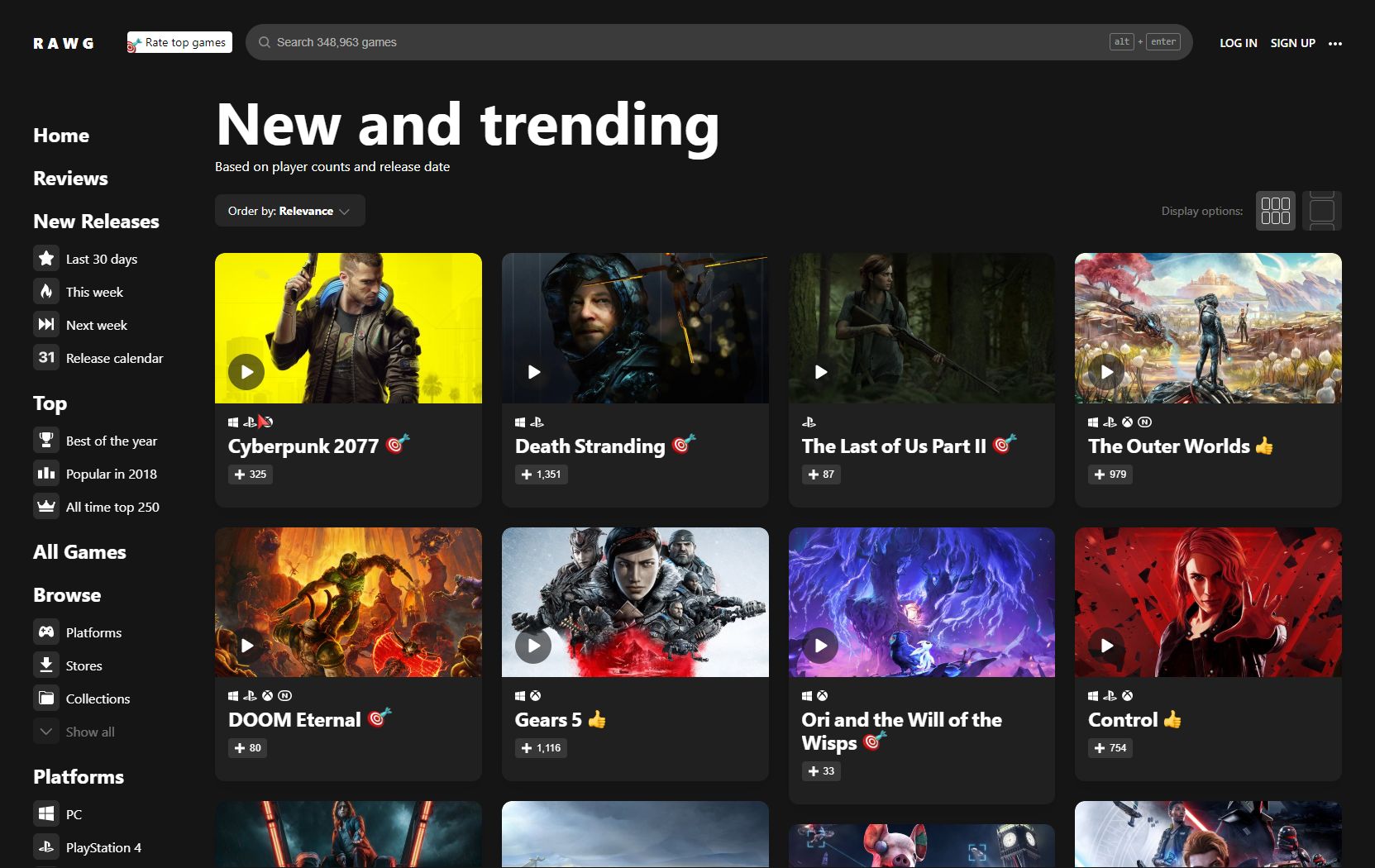Open New Releases heading in sidebar
The height and width of the screenshot is (868, 1375).
click(96, 222)
